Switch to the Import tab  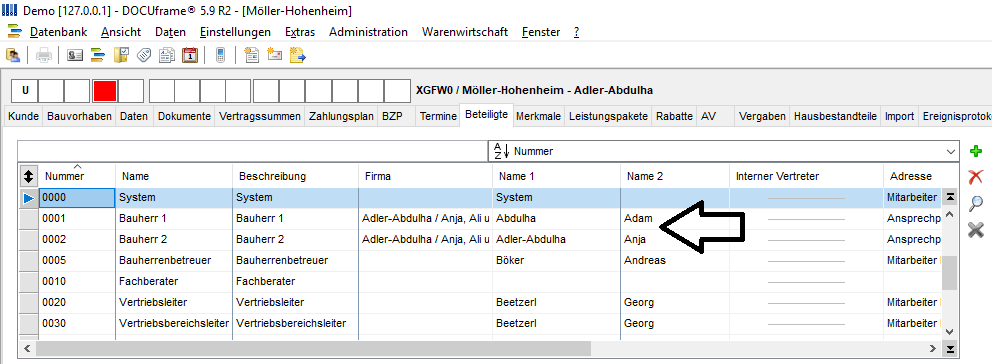(x=899, y=116)
